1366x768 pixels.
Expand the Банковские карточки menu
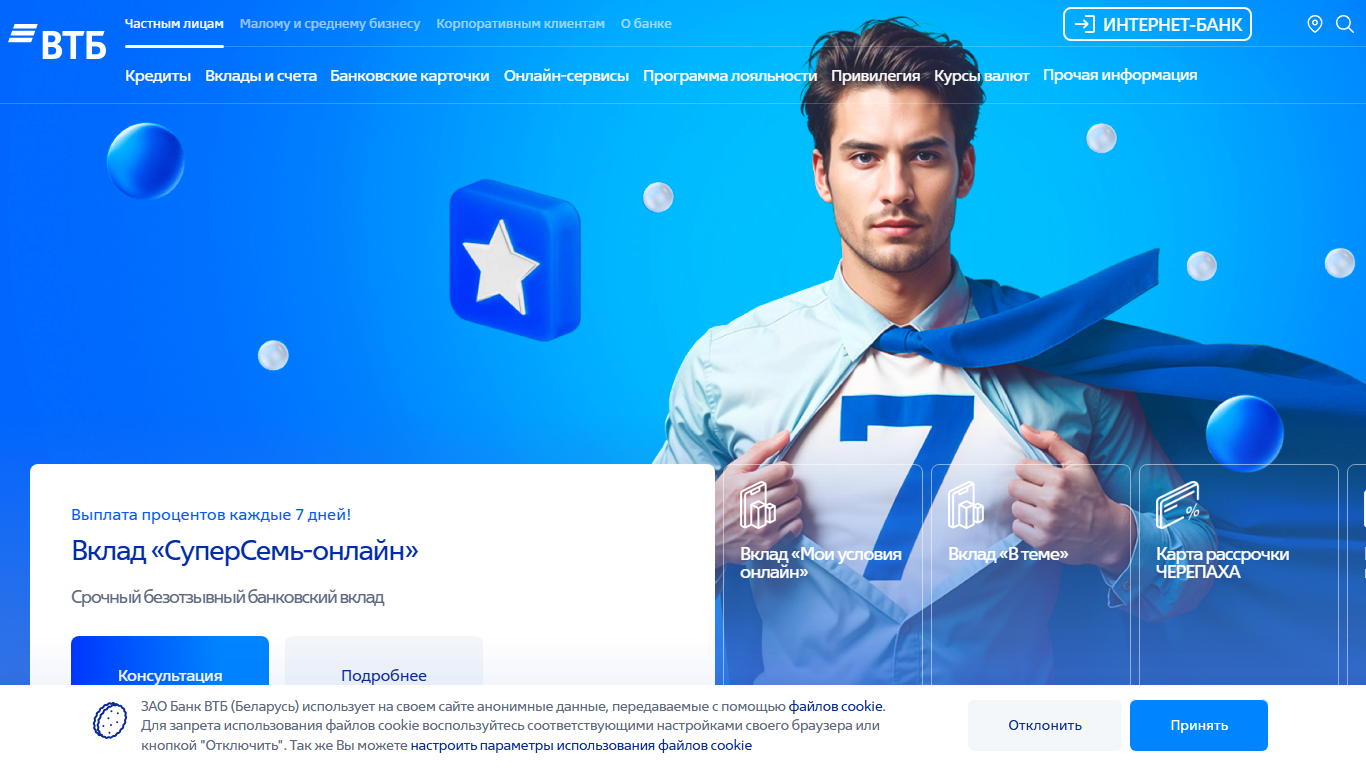(410, 75)
